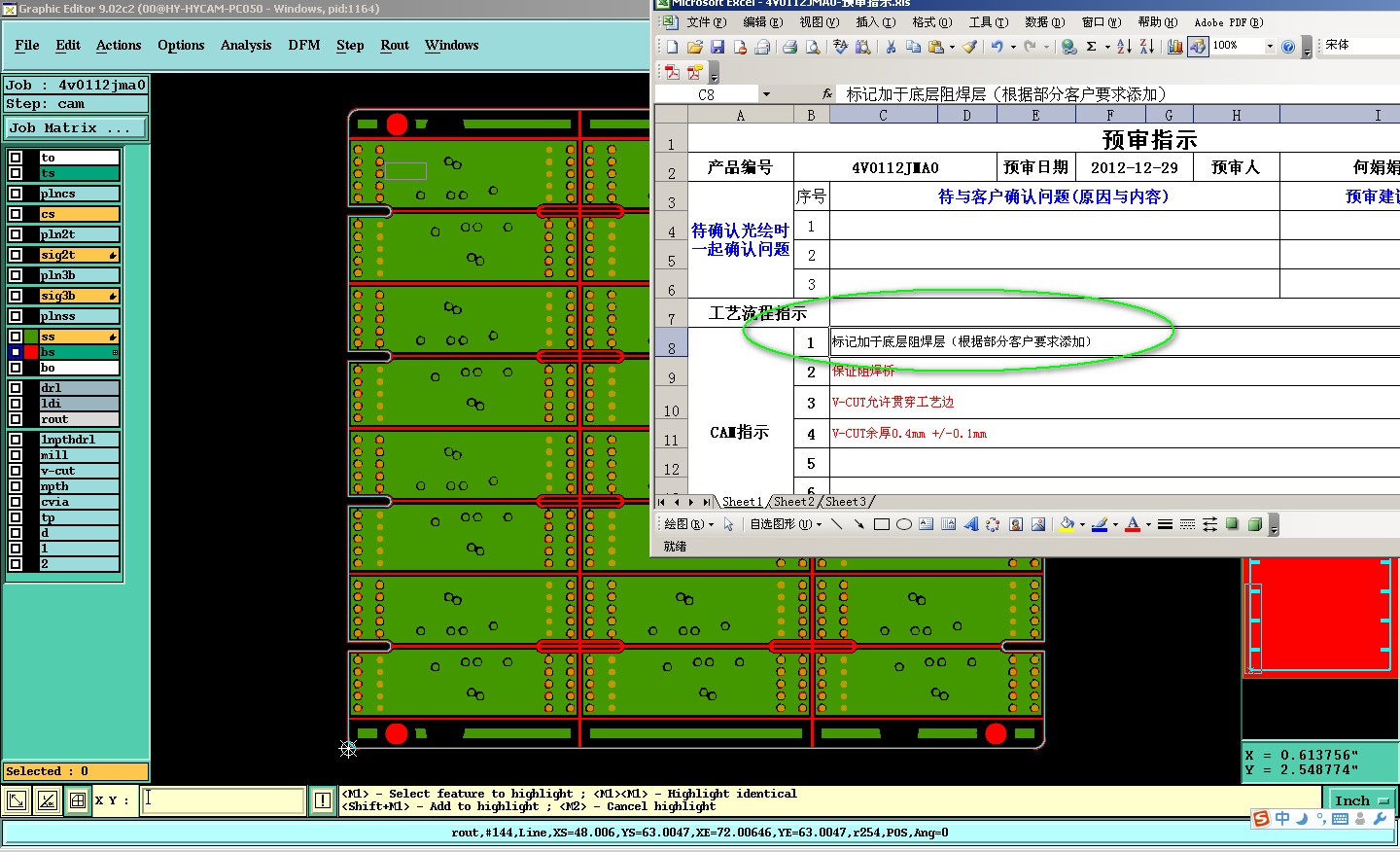Open the Rout menu
Viewport: 1400px width, 852px height.
[x=395, y=45]
